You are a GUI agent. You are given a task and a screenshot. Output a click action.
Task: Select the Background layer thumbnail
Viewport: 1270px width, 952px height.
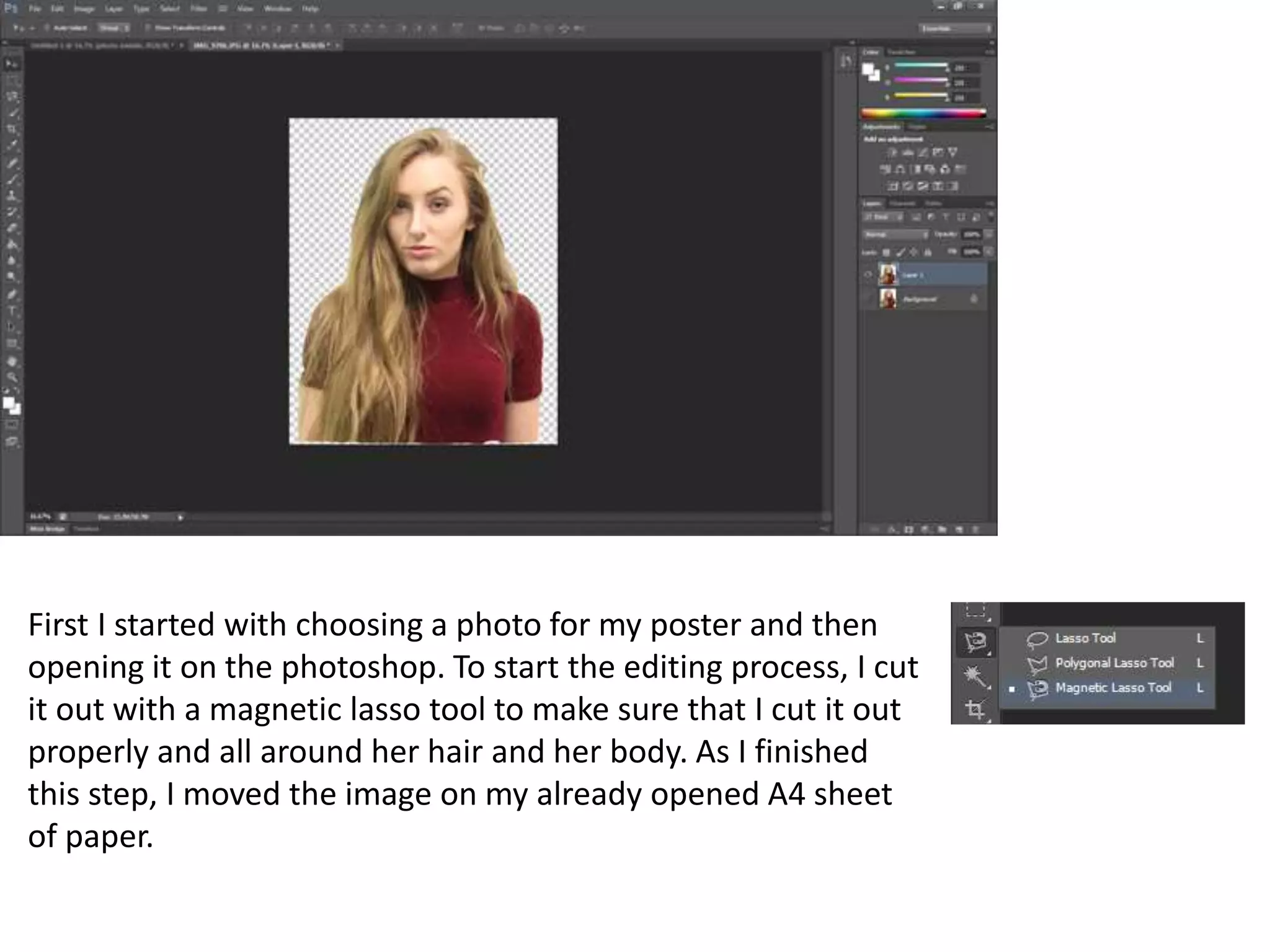pos(888,299)
